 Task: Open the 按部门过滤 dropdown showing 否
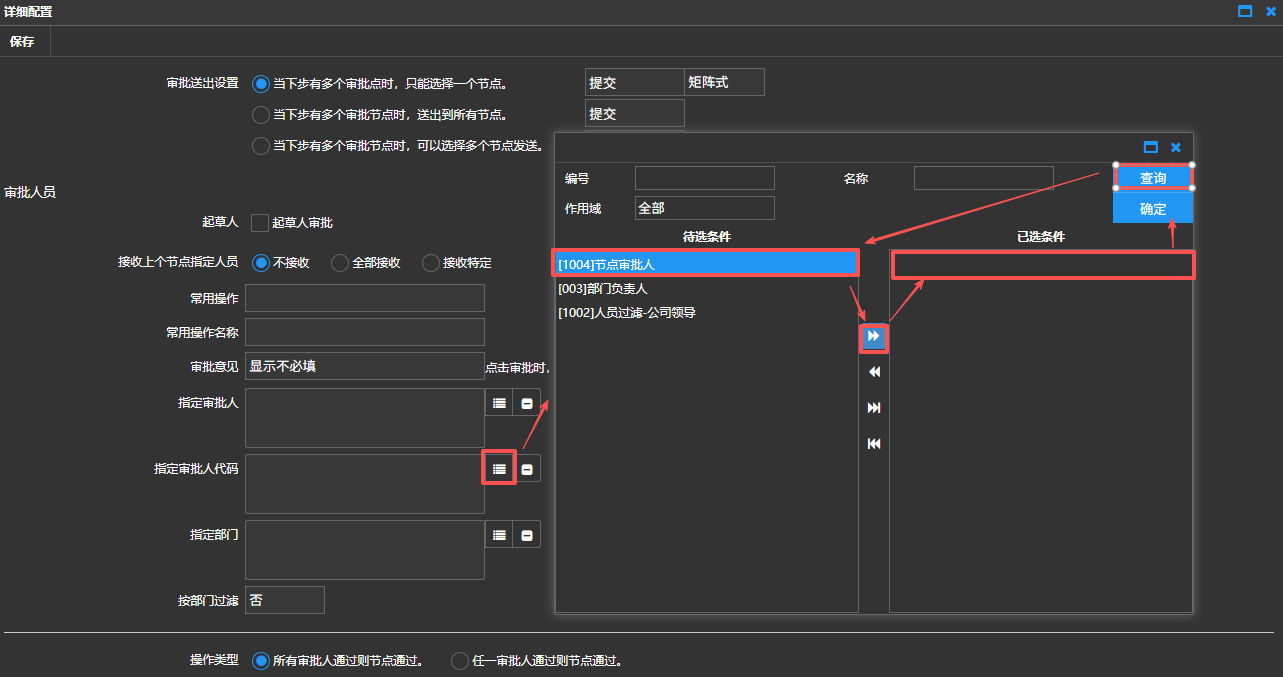pyautogui.click(x=284, y=600)
